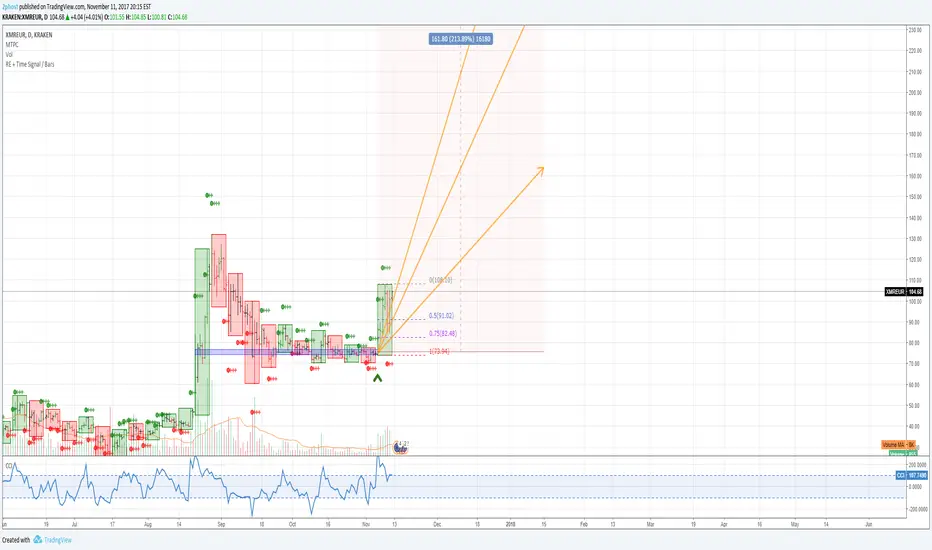Image resolution: width=932 pixels, height=550 pixels.
Task: Click the Nov label on time axis
Action: click(366, 524)
